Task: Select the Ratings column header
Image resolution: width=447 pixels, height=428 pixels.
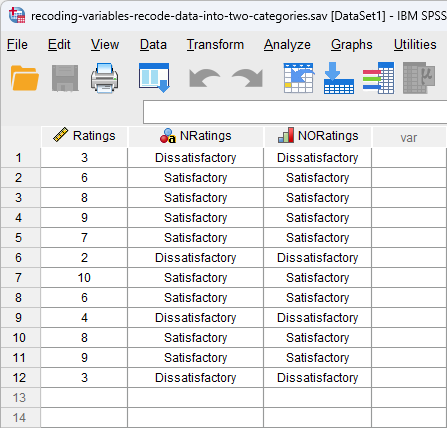Action: tap(84, 136)
